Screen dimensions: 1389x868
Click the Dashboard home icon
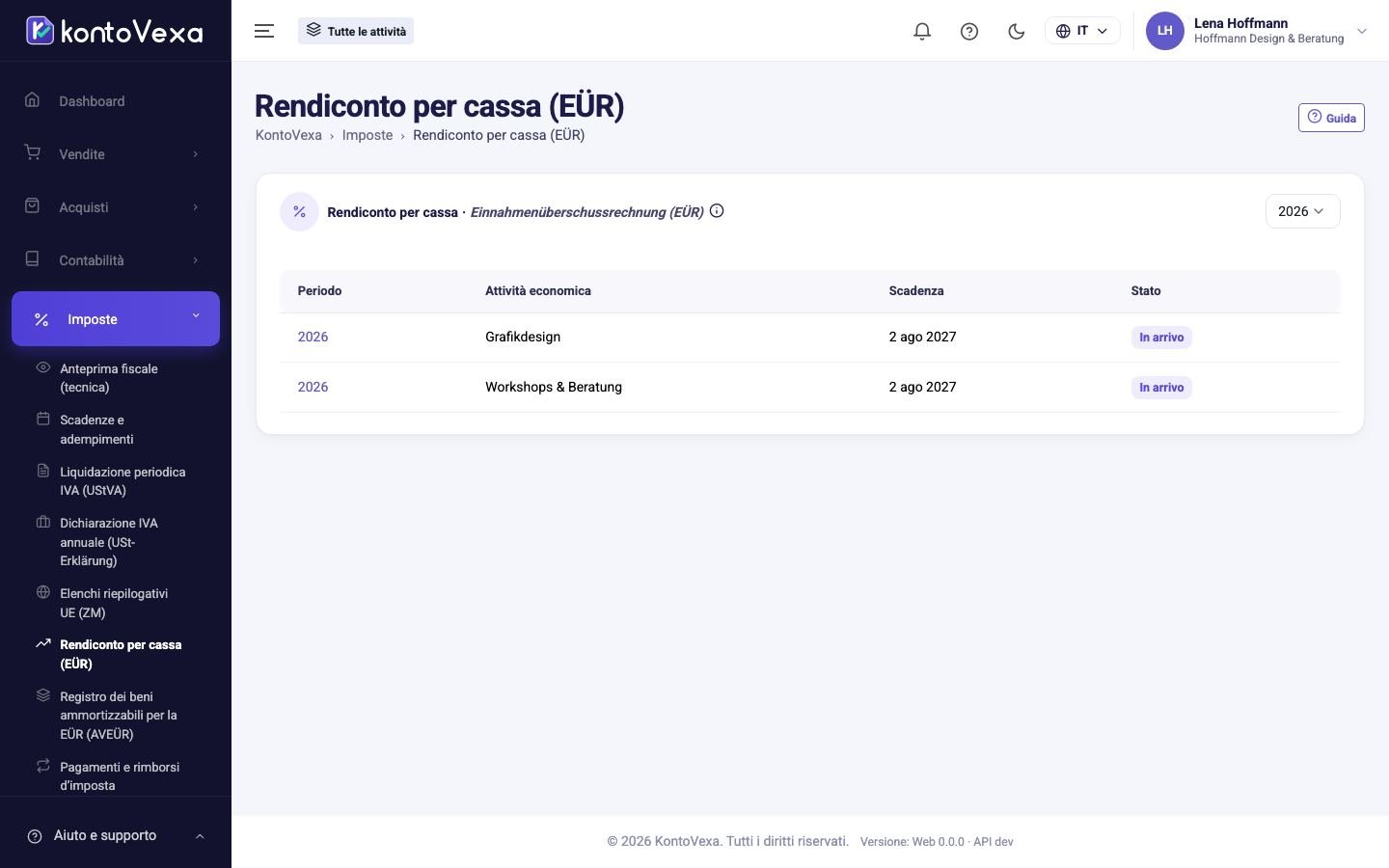(33, 100)
